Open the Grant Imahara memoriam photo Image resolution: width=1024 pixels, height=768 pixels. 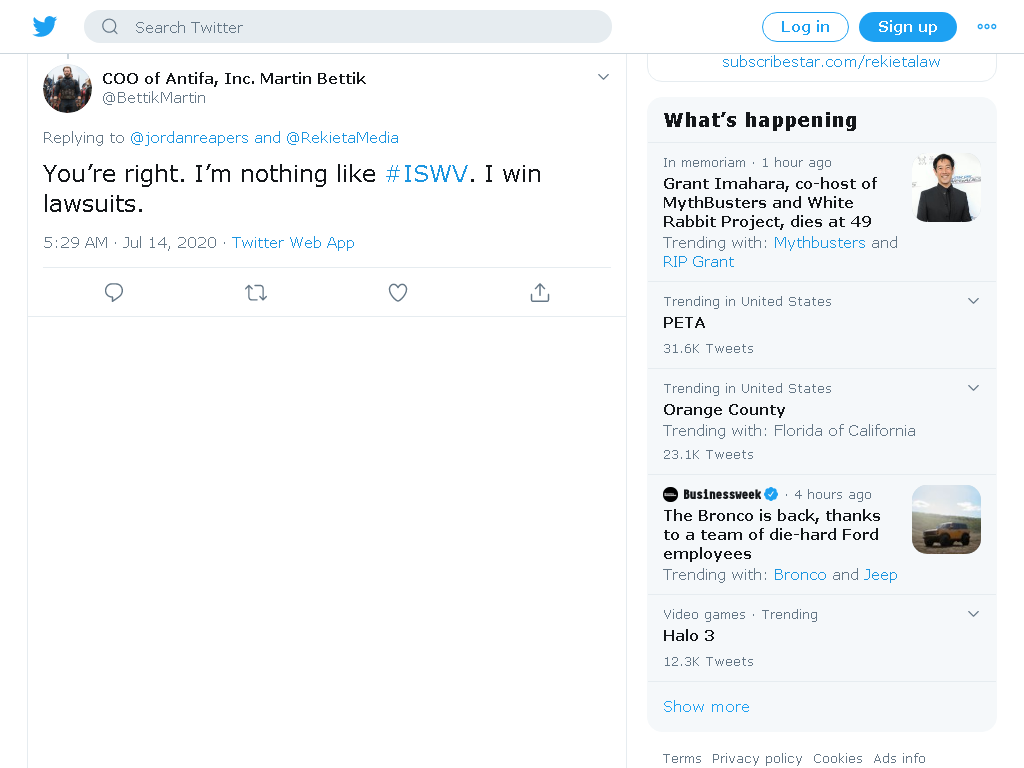coord(946,188)
